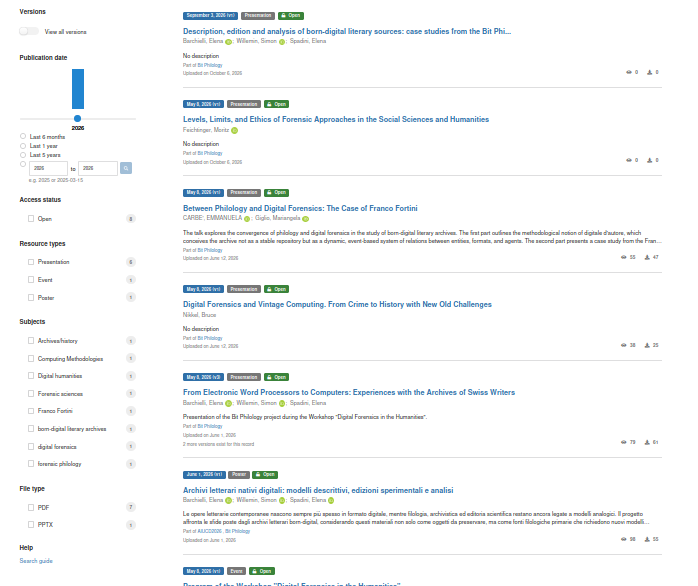Click views eye icon for Levels, Limits record
698x586 pixels.
[629, 160]
